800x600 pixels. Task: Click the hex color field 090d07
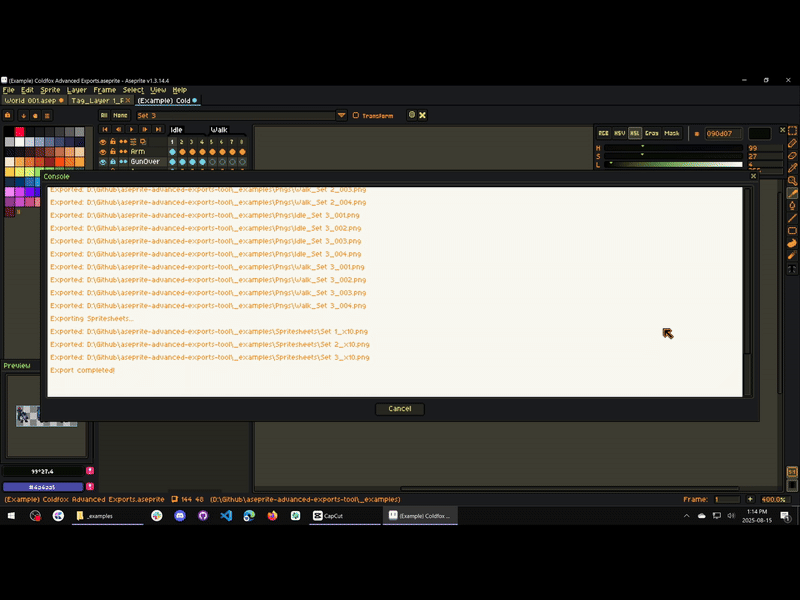[722, 134]
